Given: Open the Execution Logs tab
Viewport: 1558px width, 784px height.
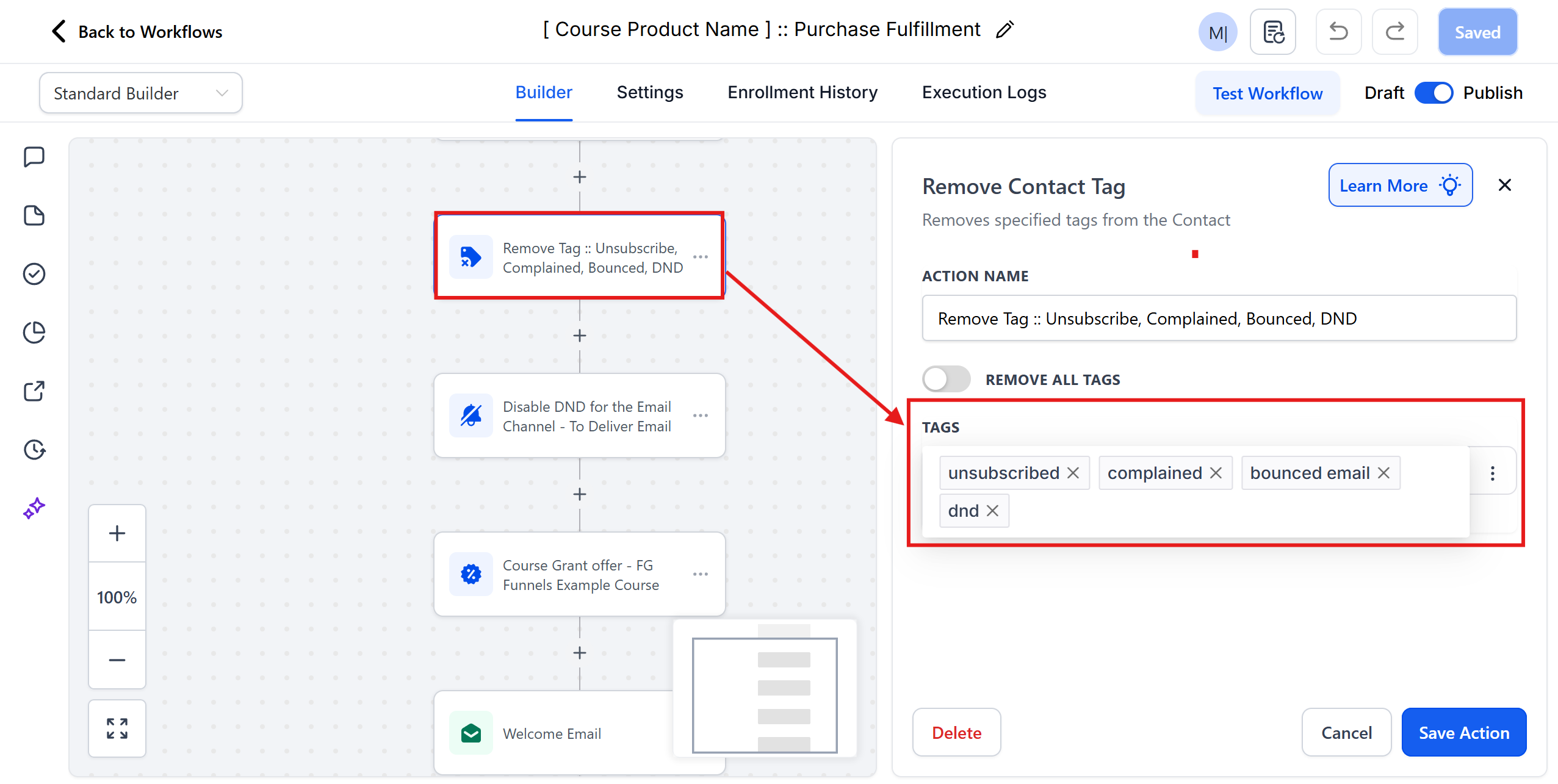Looking at the screenshot, I should coord(984,92).
